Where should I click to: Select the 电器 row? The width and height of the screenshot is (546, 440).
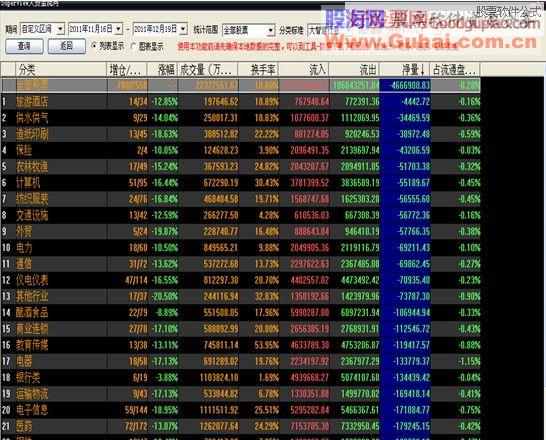[x=241, y=361]
